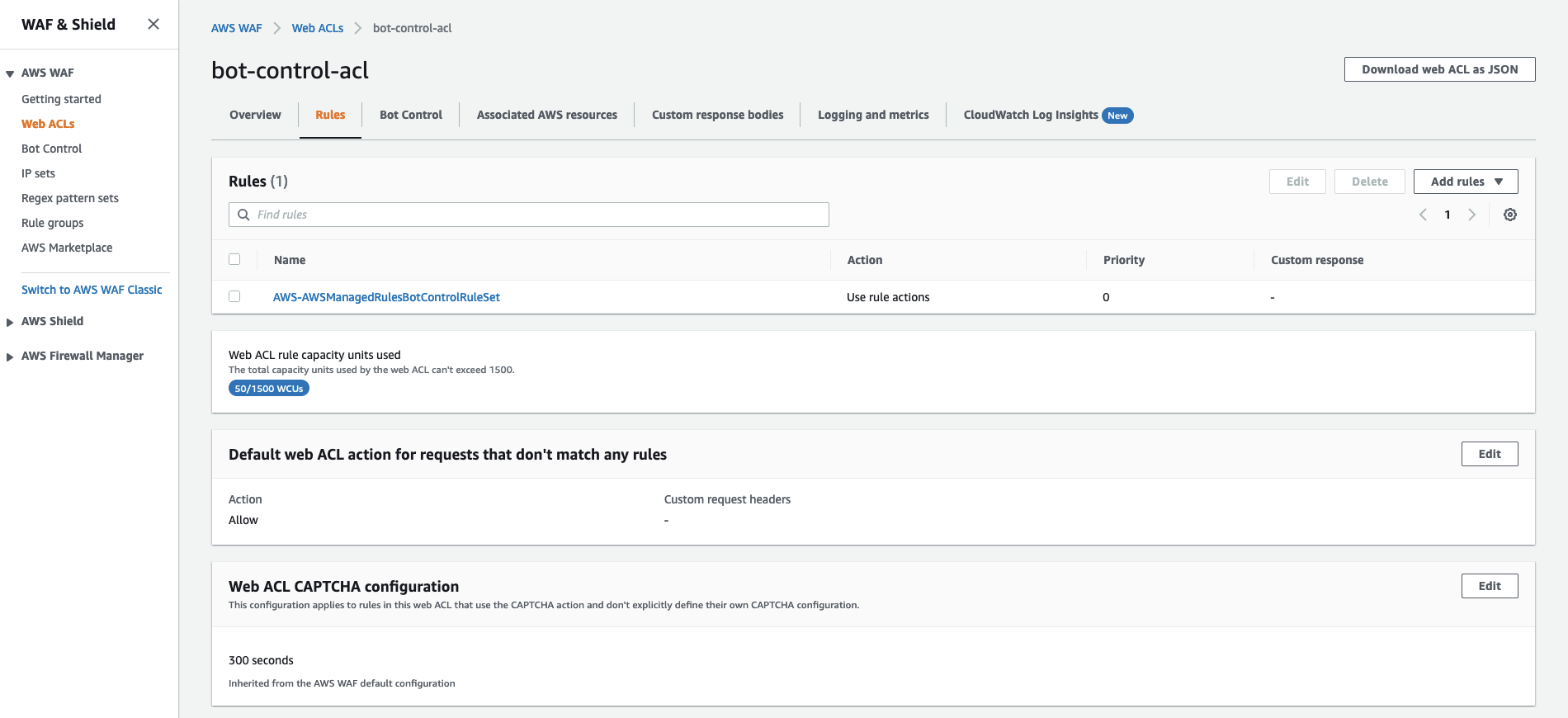Sort rules by the Action column header

pyautogui.click(x=865, y=260)
